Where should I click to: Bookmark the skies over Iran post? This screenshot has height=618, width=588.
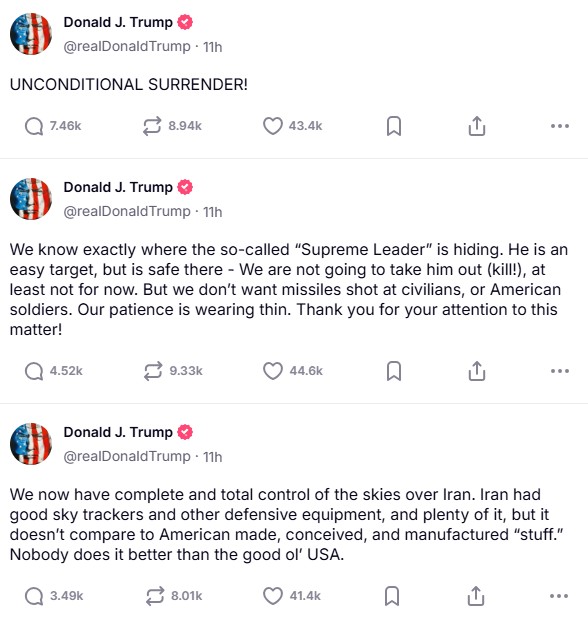392,596
